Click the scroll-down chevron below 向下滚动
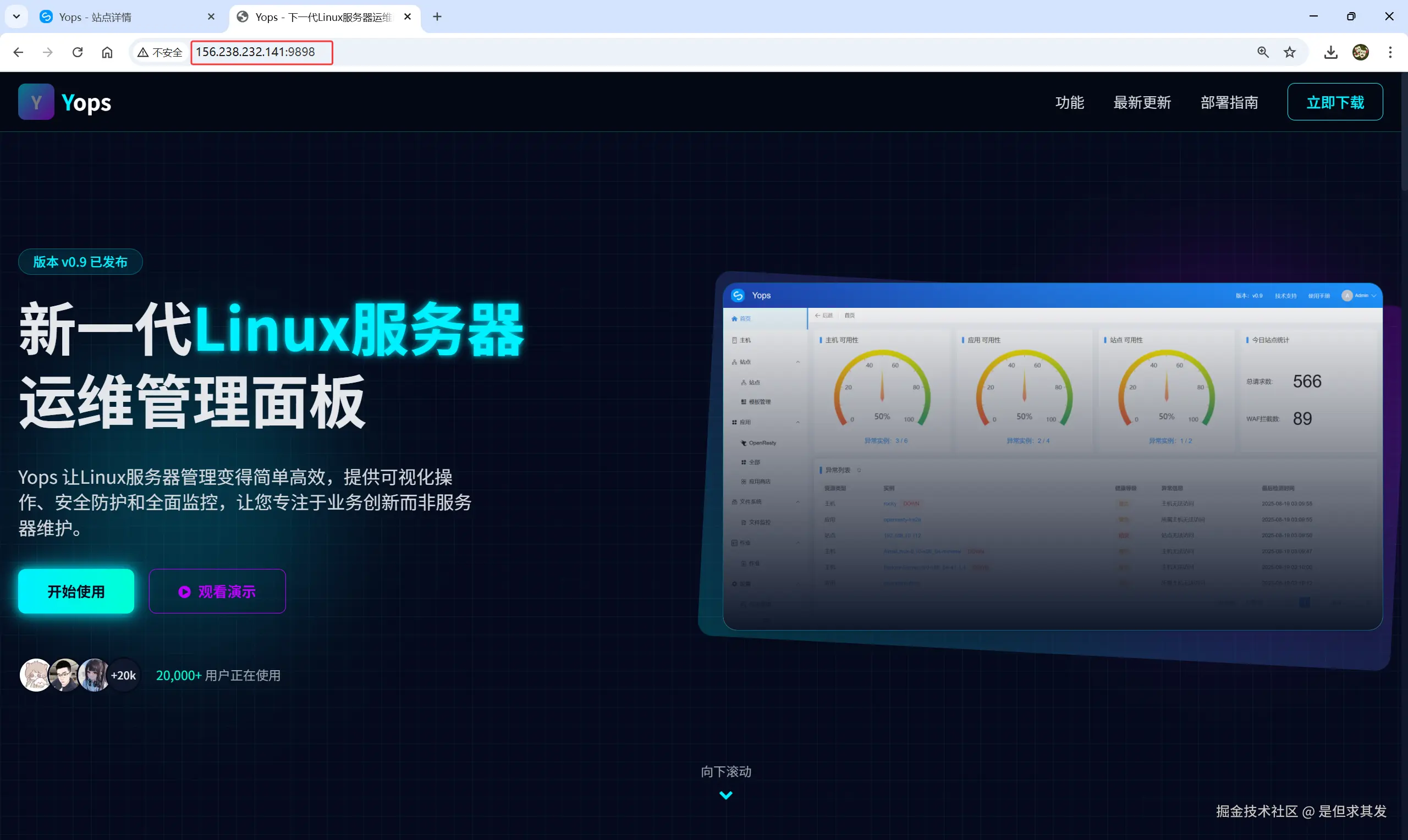 coord(725,795)
